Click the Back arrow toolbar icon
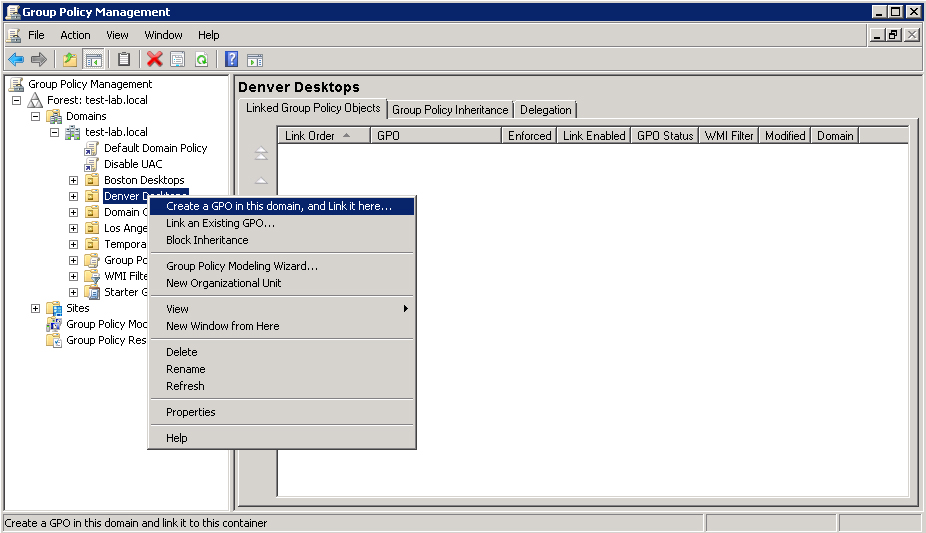This screenshot has height=533, width=926. pyautogui.click(x=16, y=60)
